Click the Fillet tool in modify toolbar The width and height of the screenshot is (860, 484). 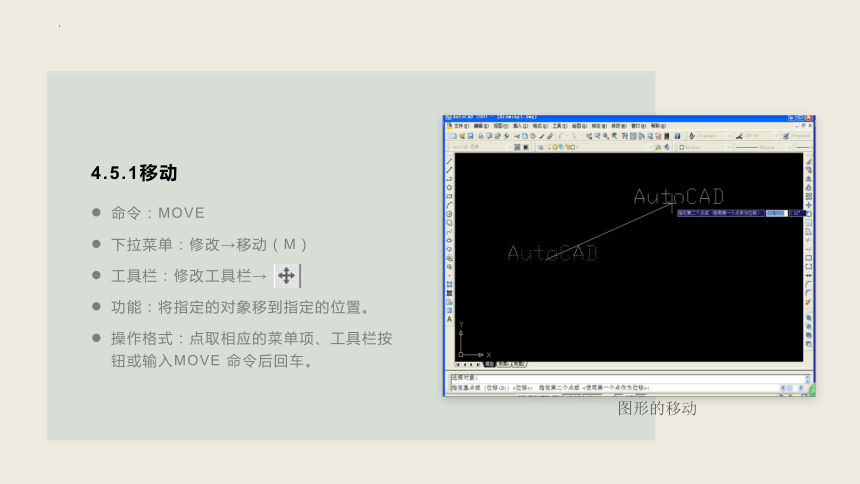(808, 292)
